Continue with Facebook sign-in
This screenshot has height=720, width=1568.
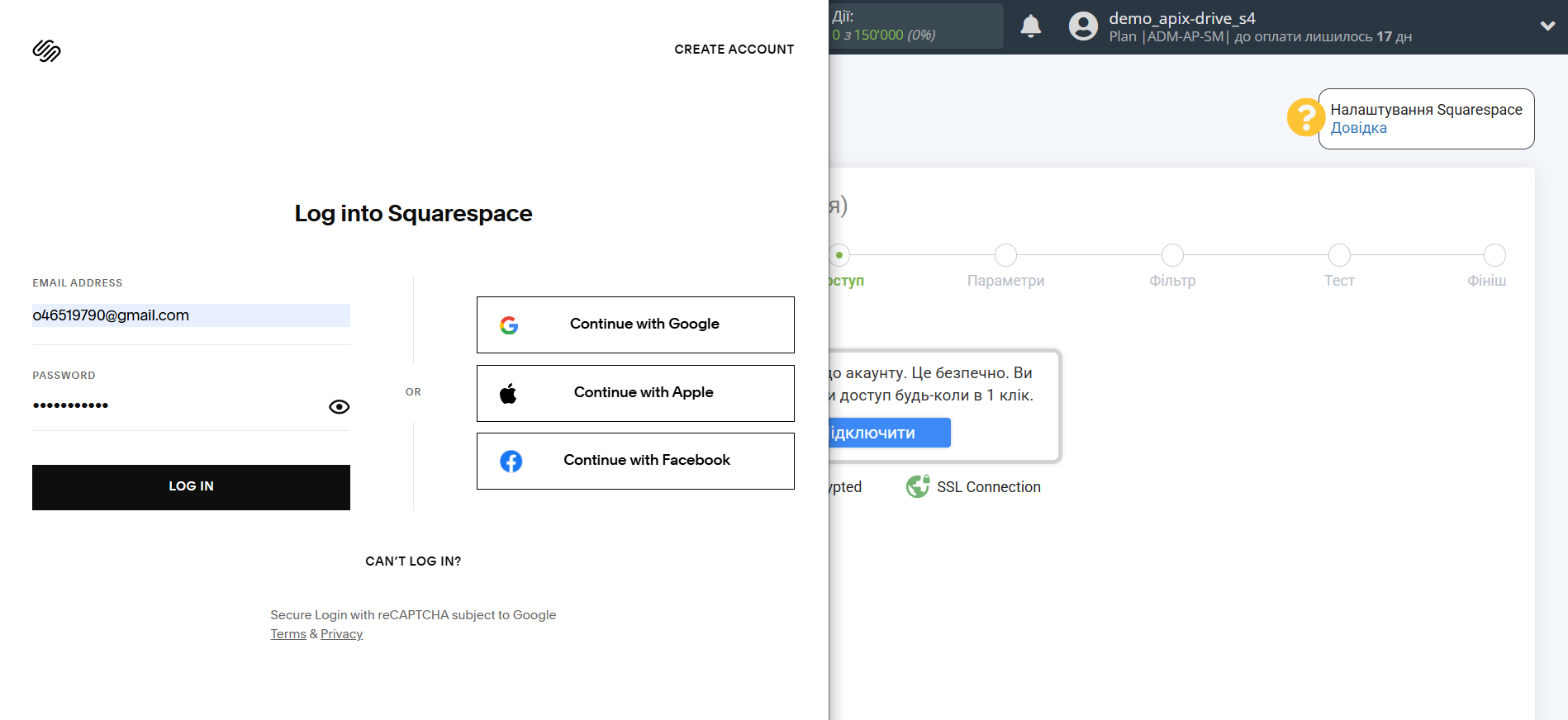[x=635, y=461]
